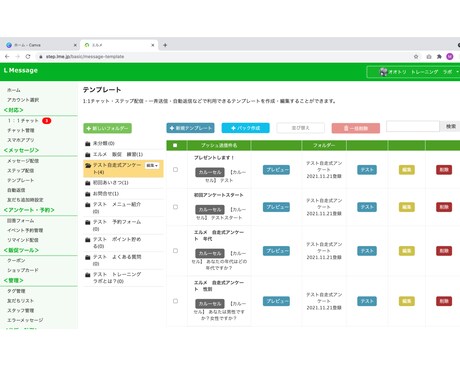Check the box for 初回アンケートスタート template
This screenshot has width=460, height=380.
175,207
